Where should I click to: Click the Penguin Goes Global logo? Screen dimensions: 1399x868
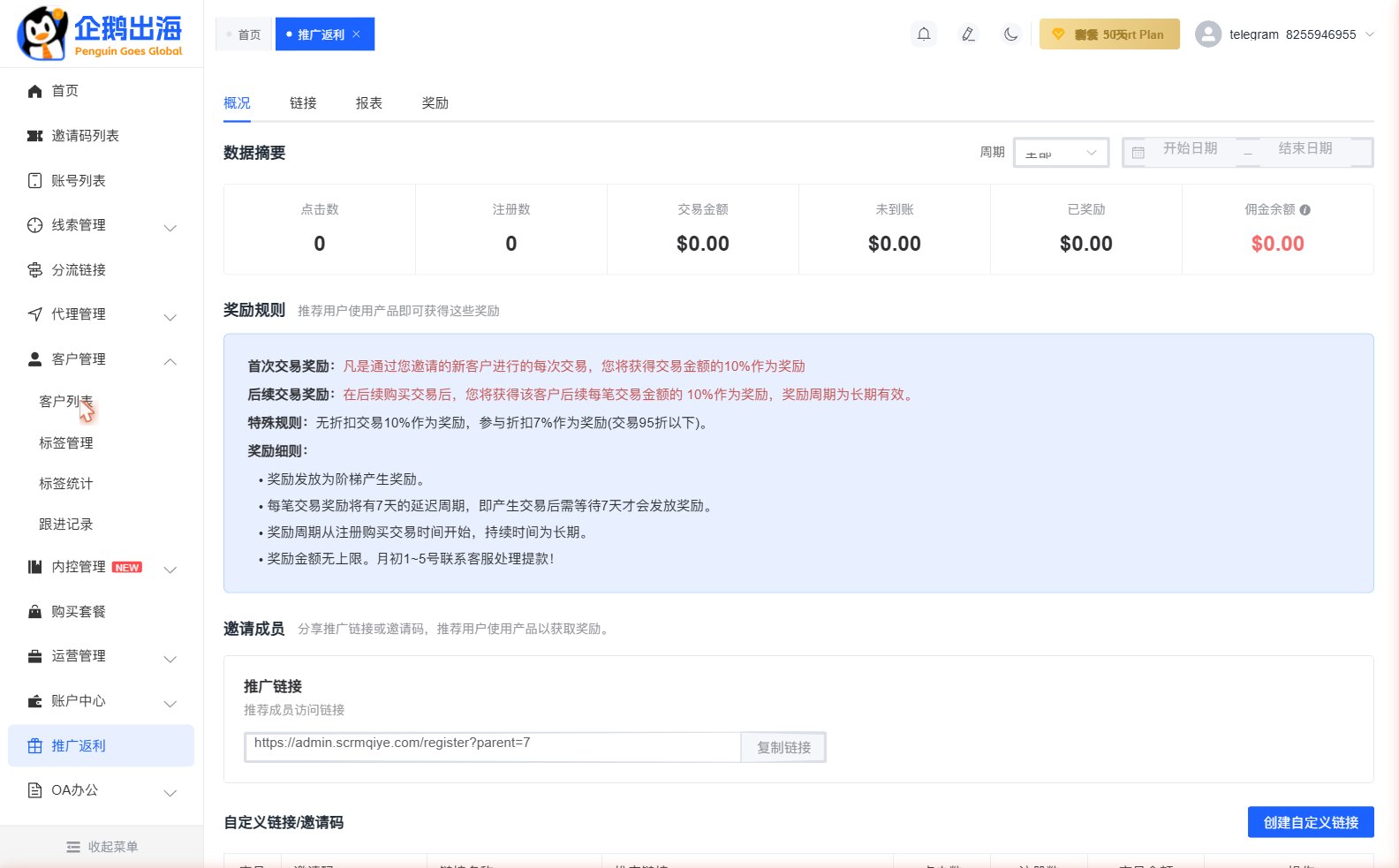click(x=100, y=34)
